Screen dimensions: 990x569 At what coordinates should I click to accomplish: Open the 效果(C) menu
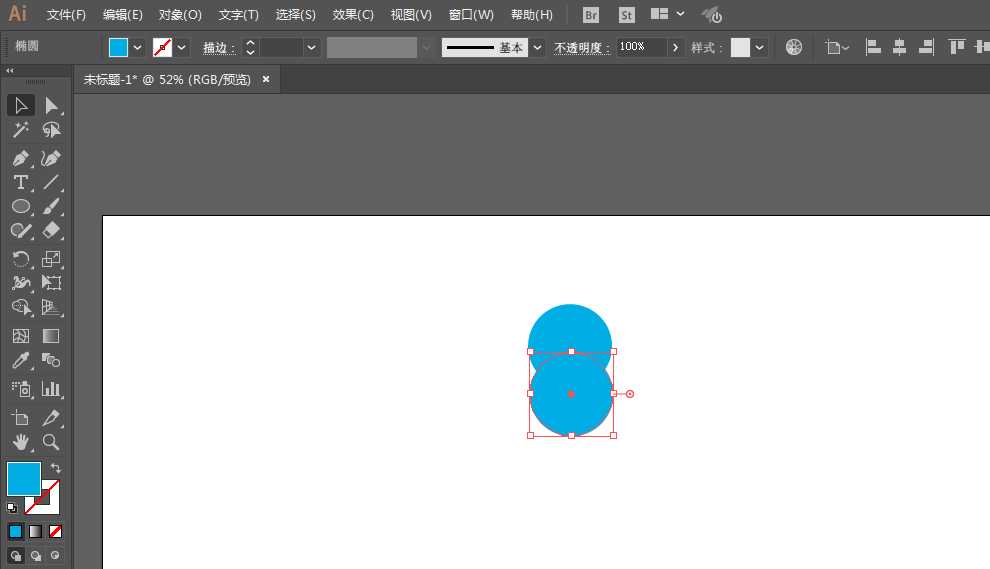353,15
